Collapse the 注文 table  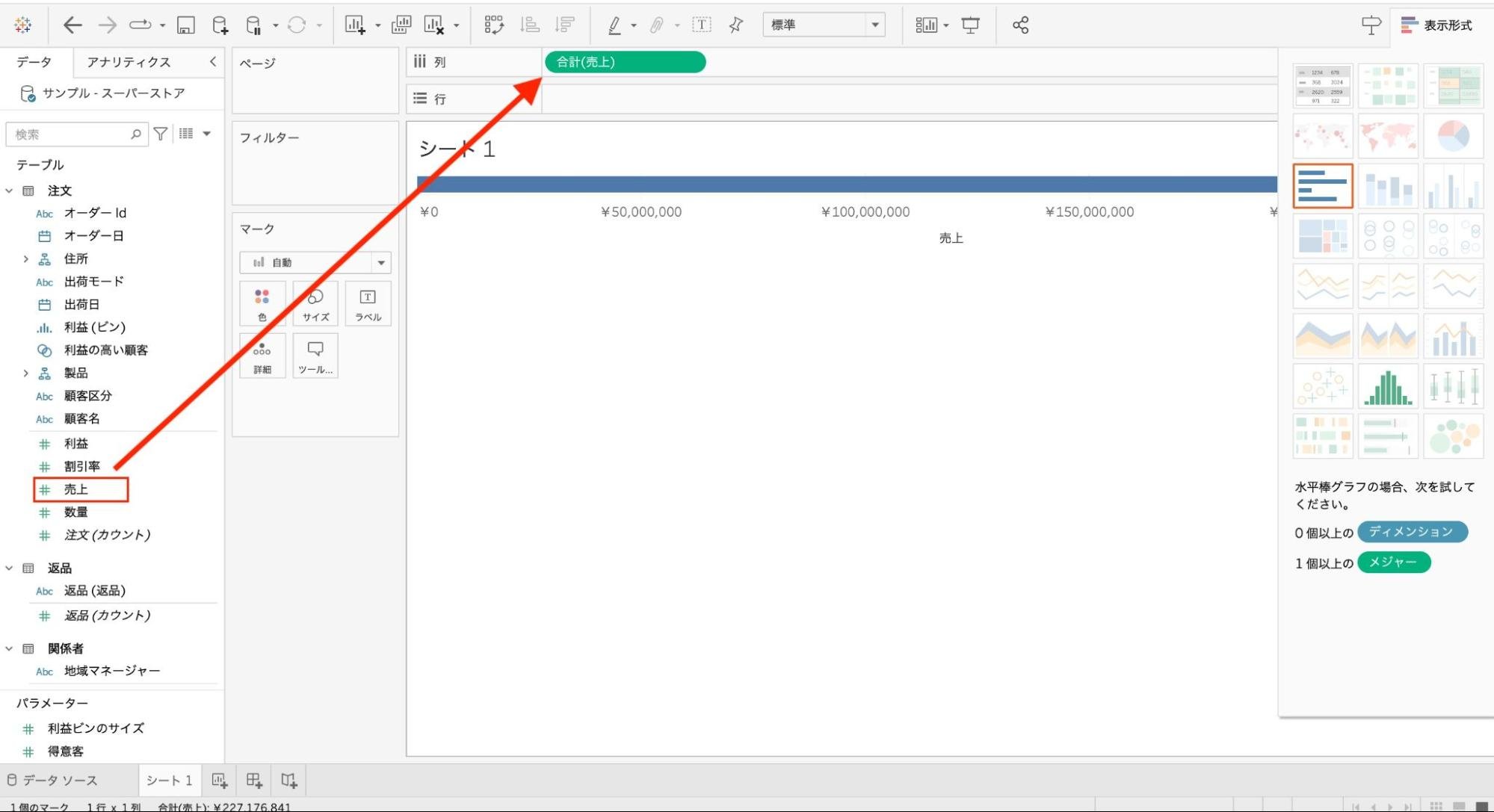pos(9,190)
